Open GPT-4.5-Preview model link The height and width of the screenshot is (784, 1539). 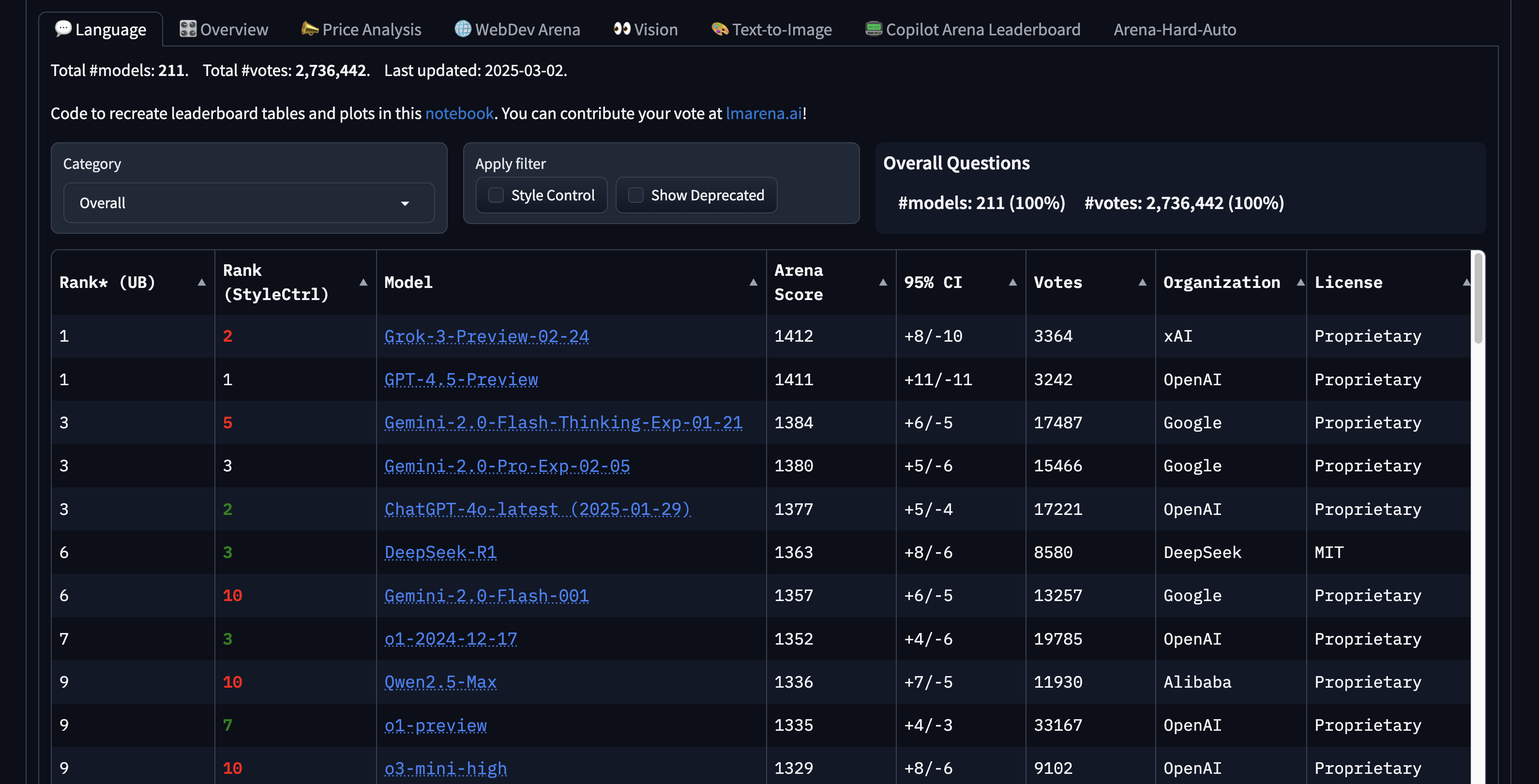(x=461, y=379)
